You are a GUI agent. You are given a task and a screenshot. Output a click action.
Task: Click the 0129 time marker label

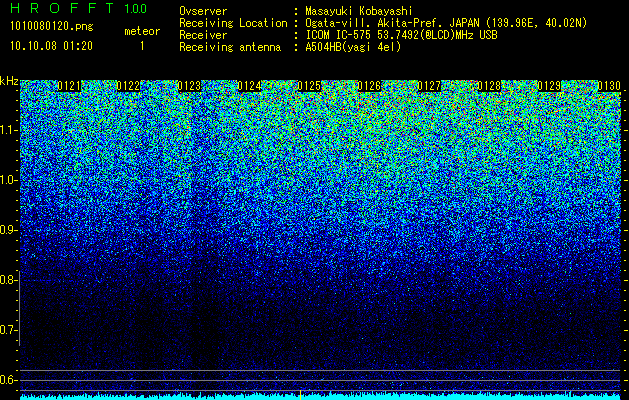point(549,86)
